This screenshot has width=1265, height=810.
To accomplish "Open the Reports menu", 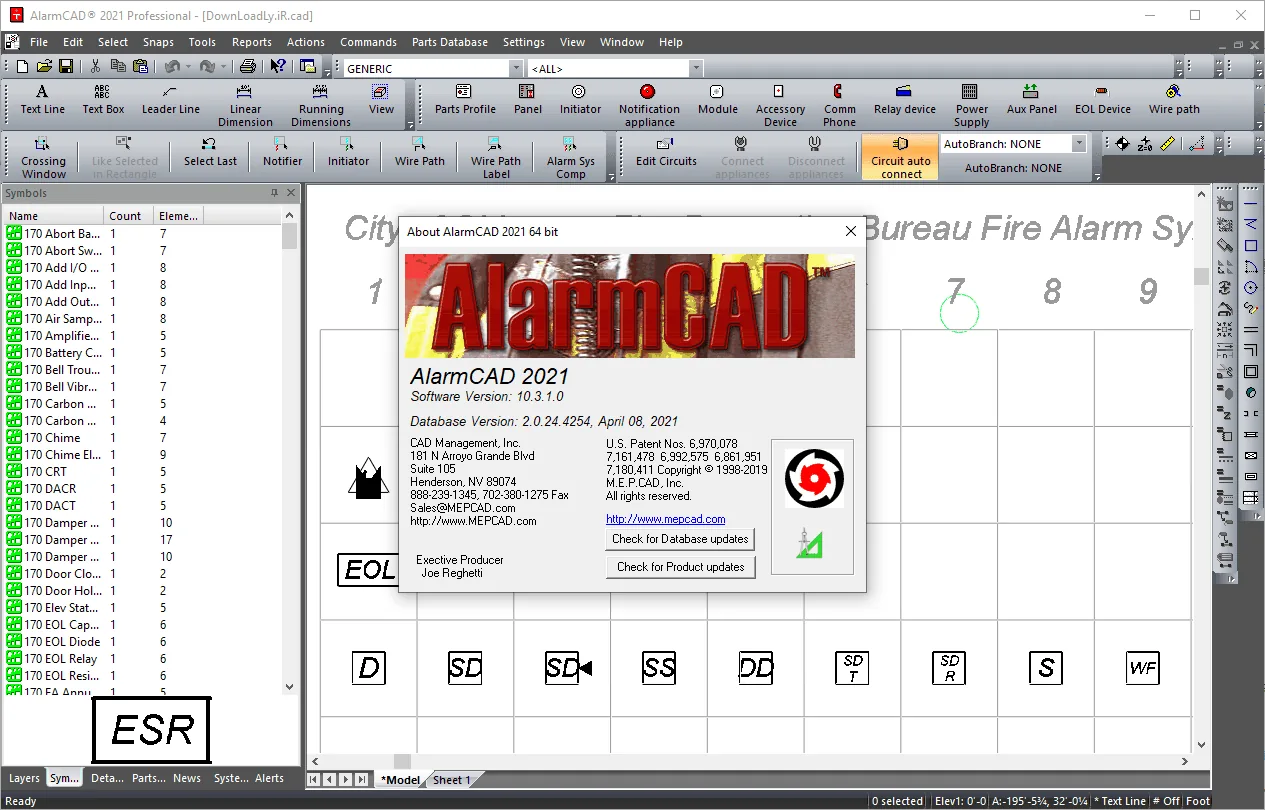I will (252, 42).
